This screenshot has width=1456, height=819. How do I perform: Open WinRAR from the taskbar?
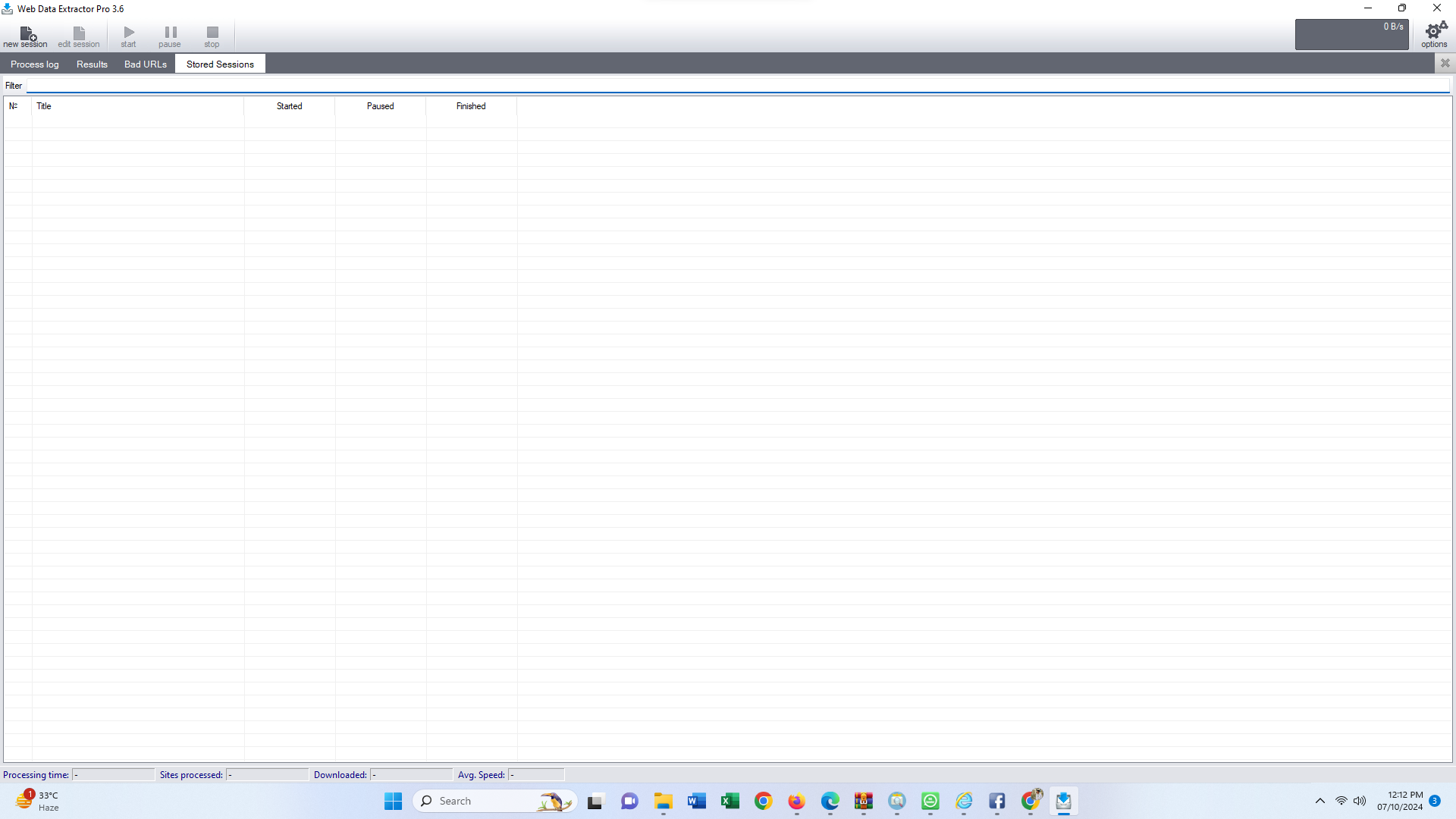pos(864,801)
